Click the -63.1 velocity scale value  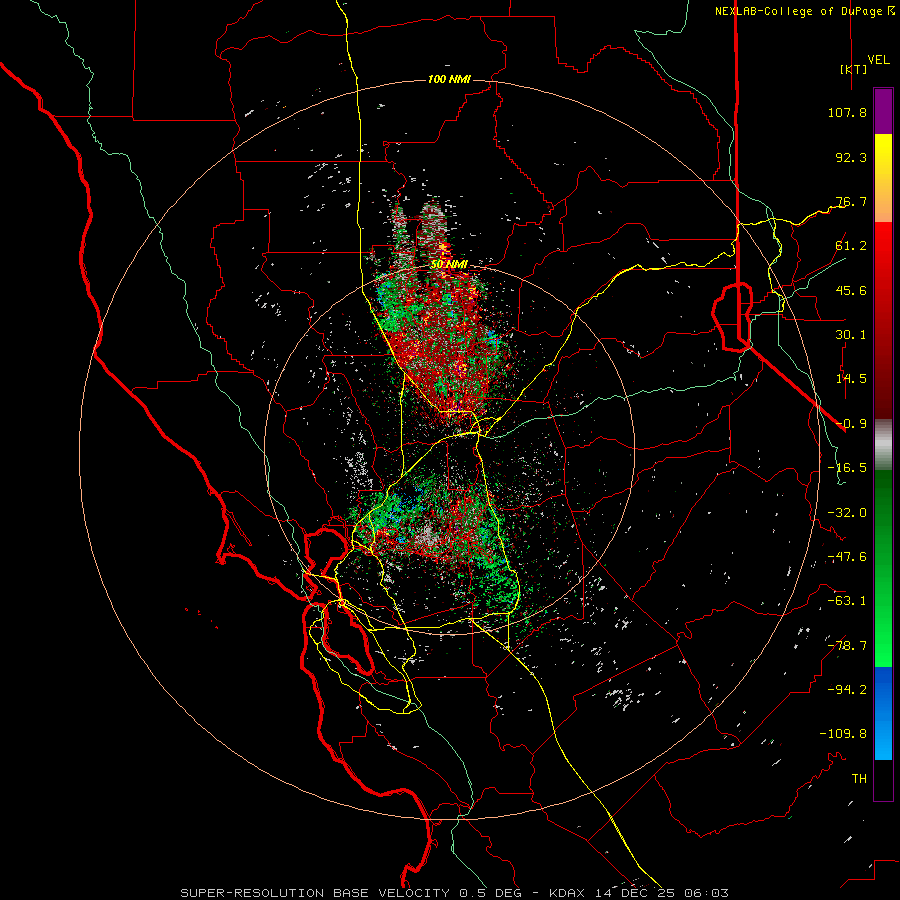847,601
